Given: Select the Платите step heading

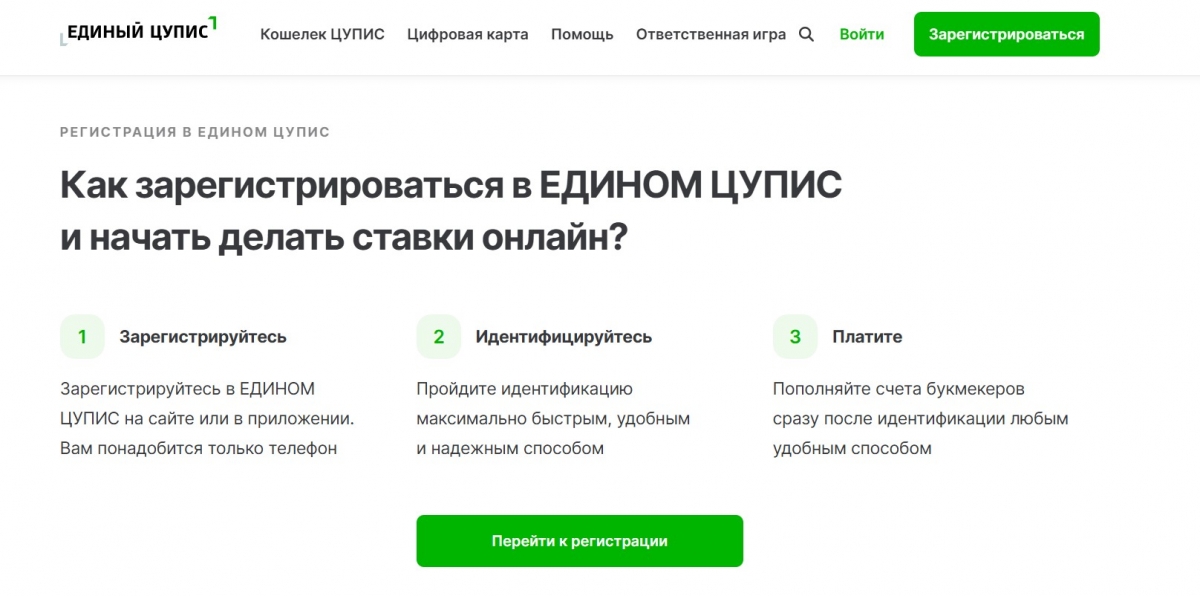Looking at the screenshot, I should [x=867, y=337].
